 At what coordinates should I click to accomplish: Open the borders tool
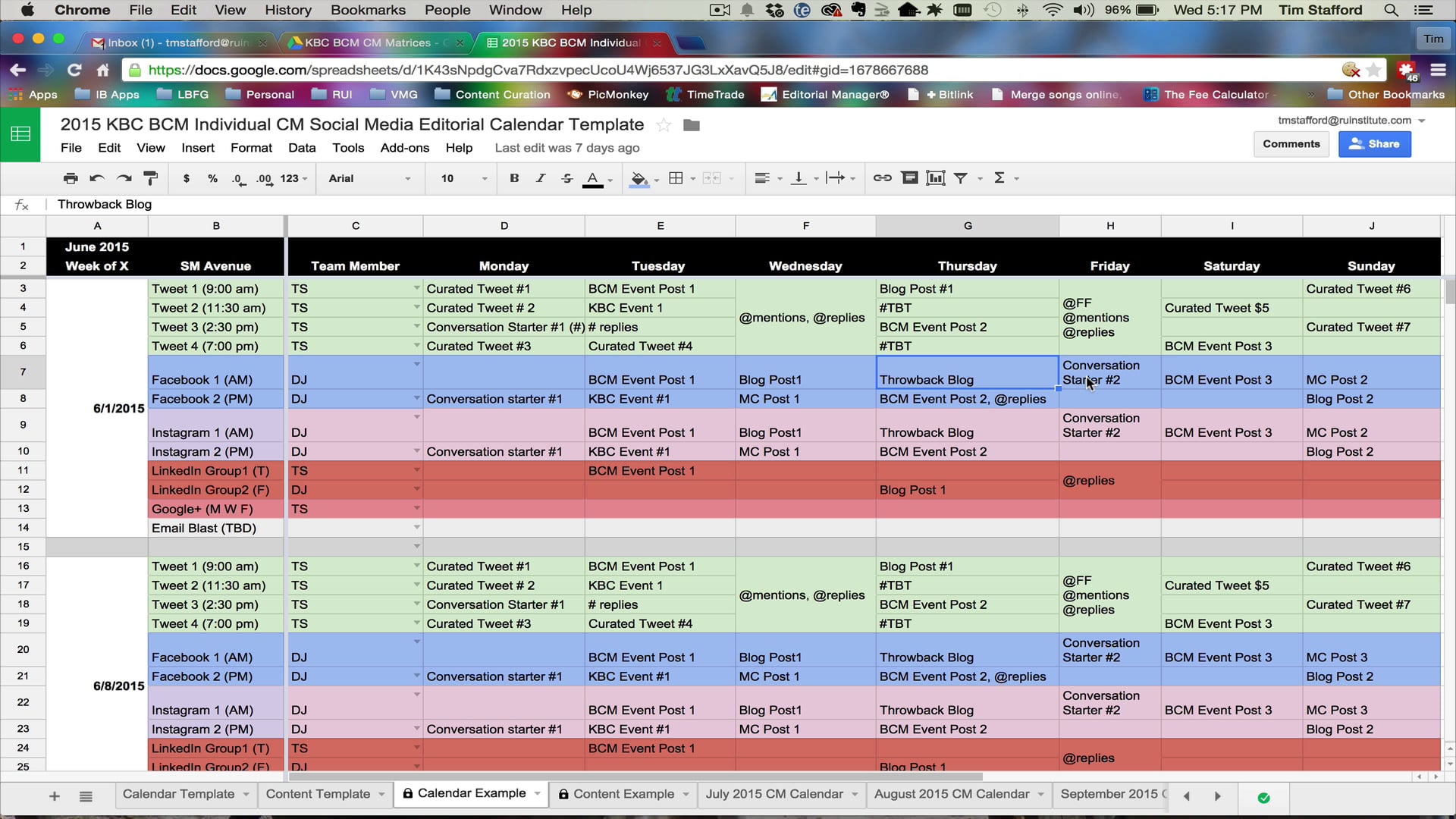coord(676,178)
